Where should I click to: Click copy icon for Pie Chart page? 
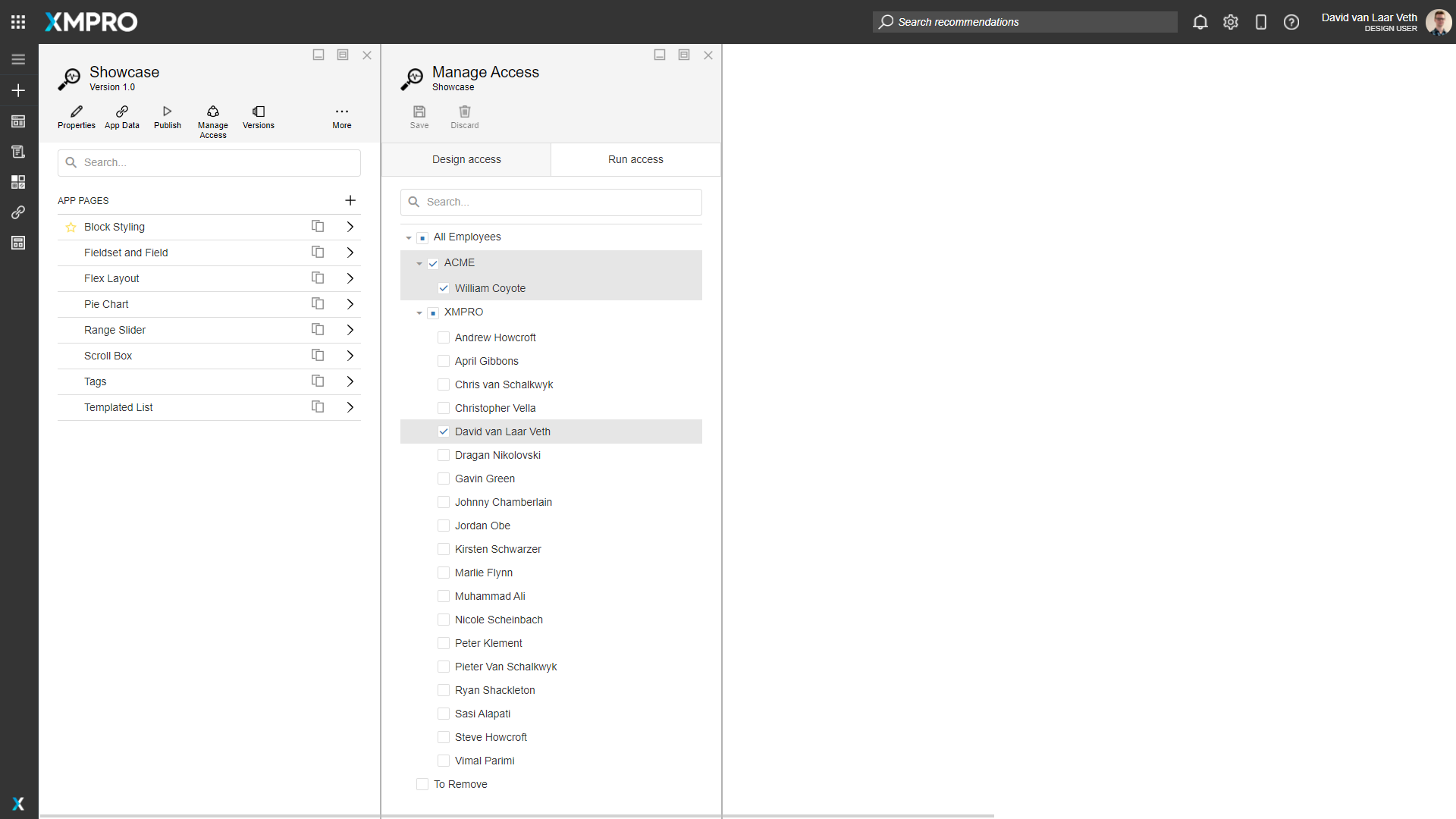tap(318, 304)
